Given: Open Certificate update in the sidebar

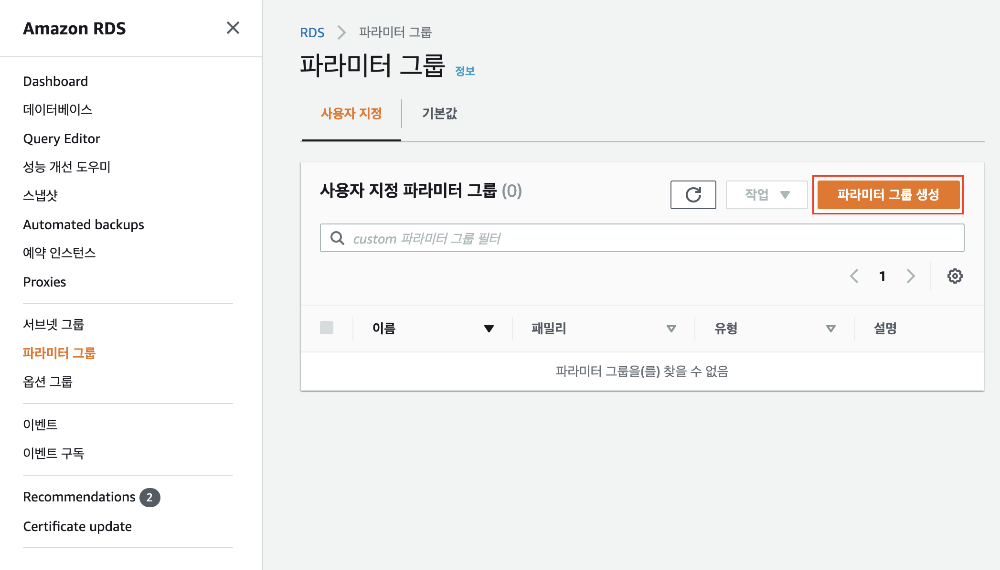Looking at the screenshot, I should coord(77,527).
